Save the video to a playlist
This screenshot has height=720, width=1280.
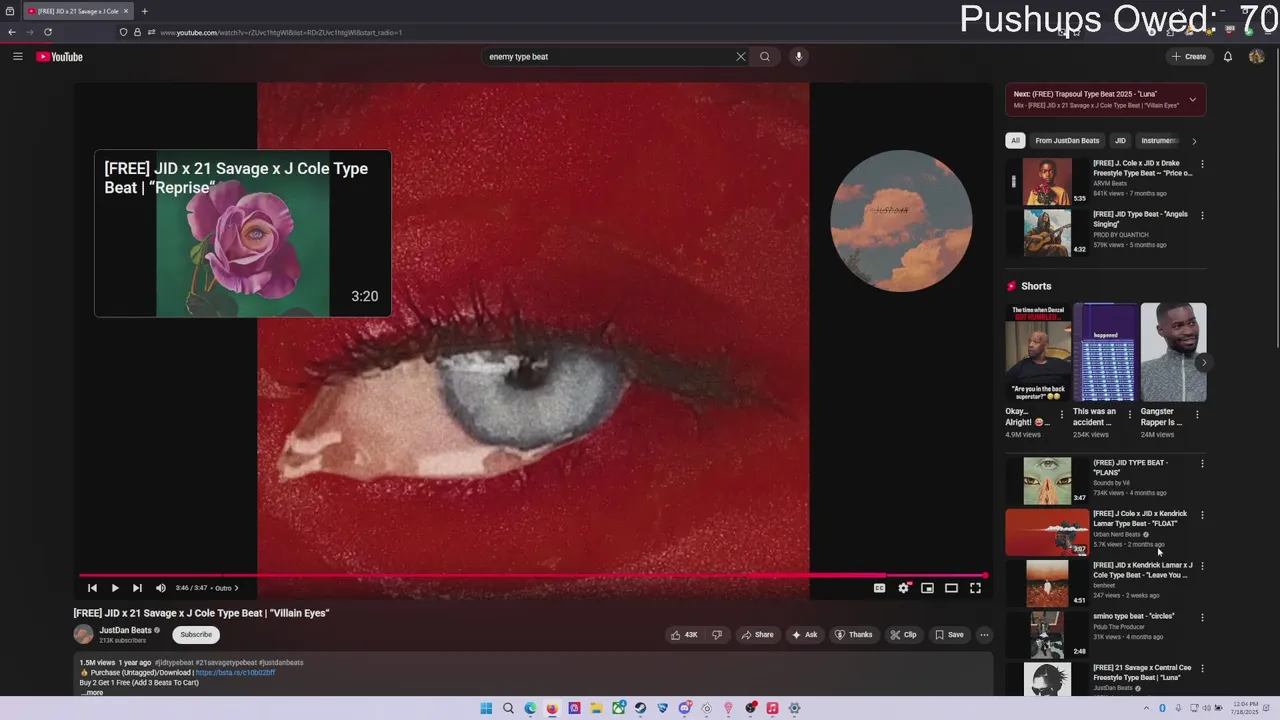[949, 634]
